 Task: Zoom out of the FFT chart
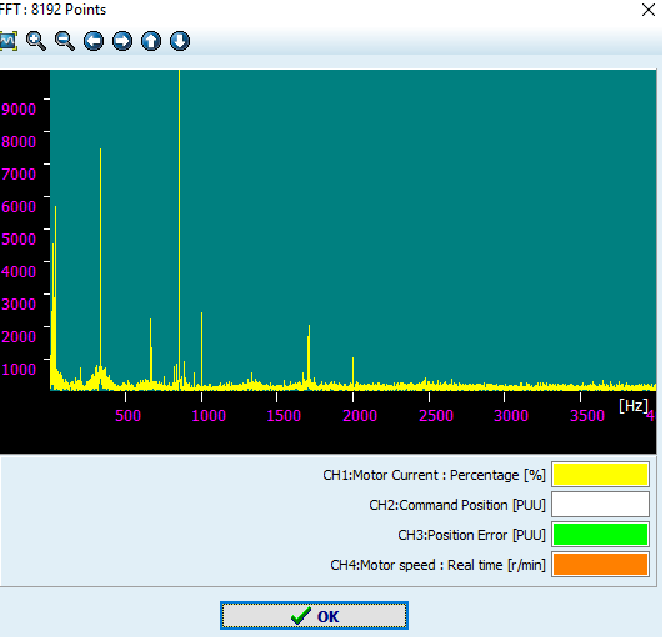pyautogui.click(x=65, y=41)
